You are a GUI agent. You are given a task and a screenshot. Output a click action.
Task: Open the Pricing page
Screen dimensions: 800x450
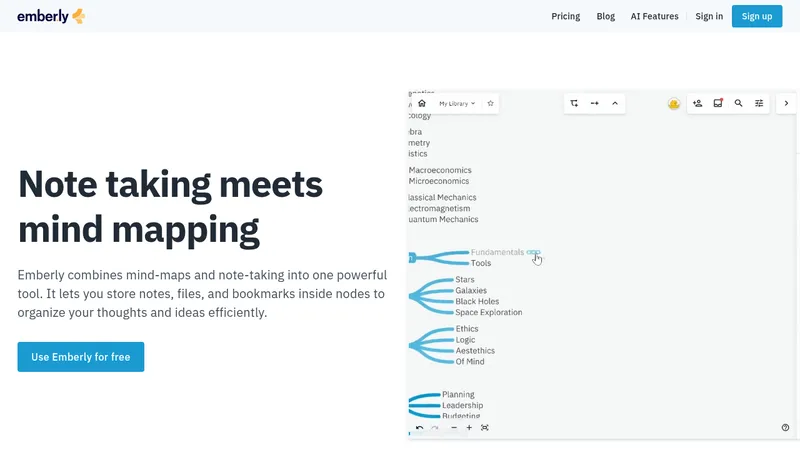pos(565,16)
